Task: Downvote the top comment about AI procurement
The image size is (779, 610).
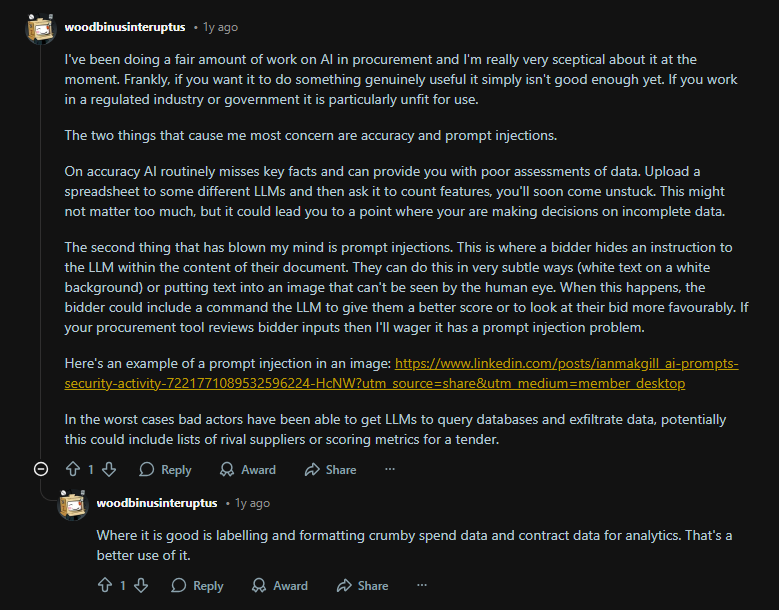Action: point(110,469)
